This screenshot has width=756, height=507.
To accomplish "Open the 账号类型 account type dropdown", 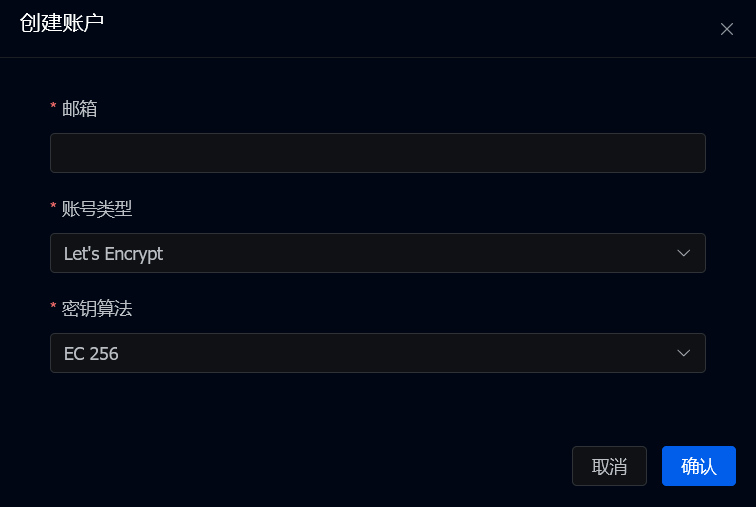I will pos(377,253).
